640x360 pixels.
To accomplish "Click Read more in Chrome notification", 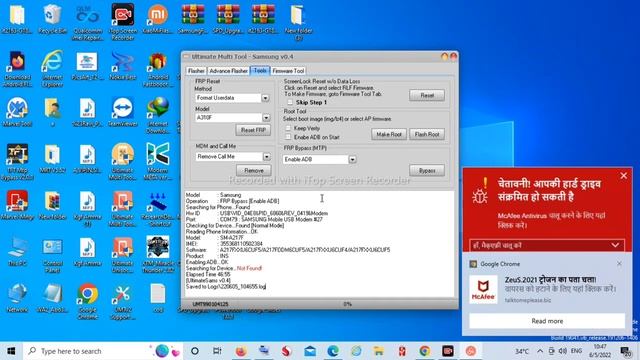I will coord(547,321).
